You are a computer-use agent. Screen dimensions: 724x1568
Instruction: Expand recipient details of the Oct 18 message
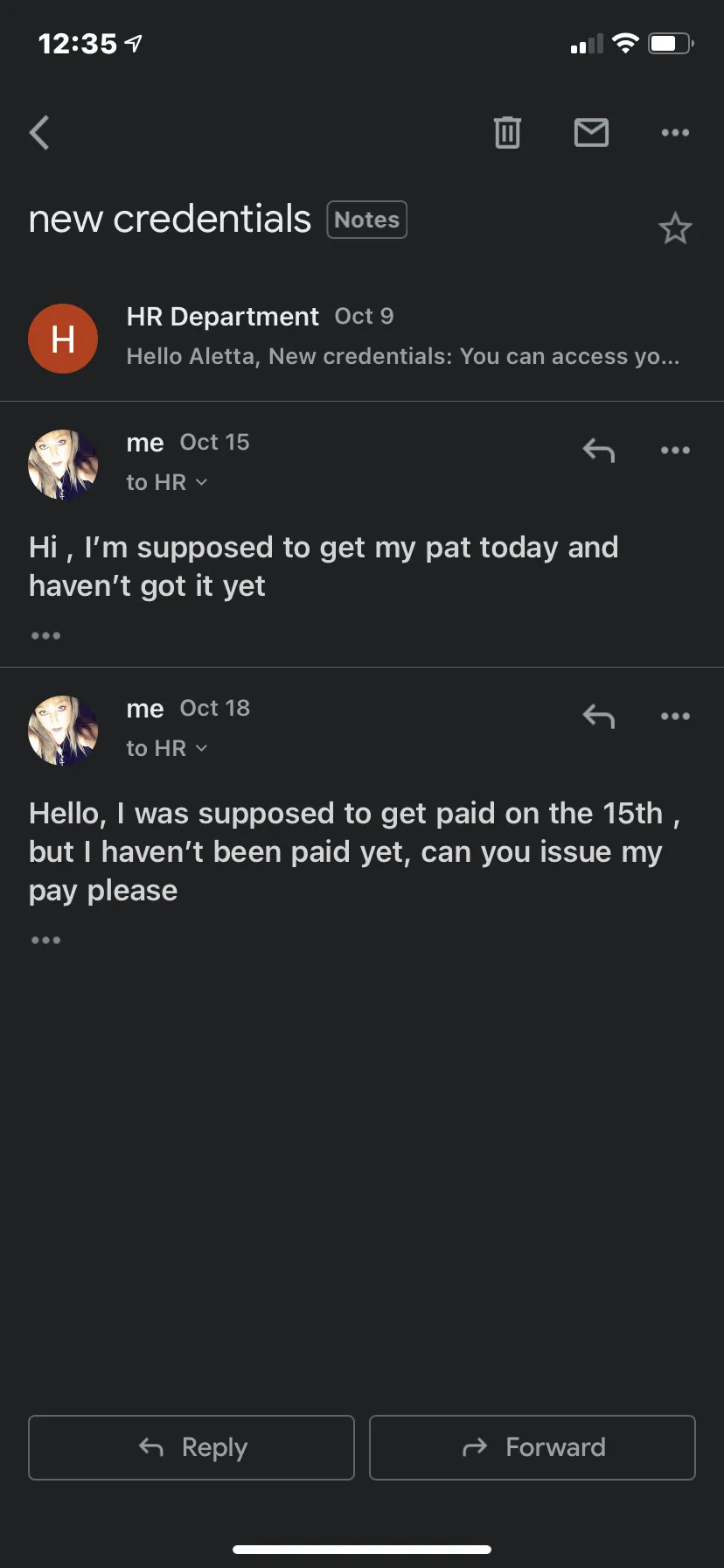167,748
